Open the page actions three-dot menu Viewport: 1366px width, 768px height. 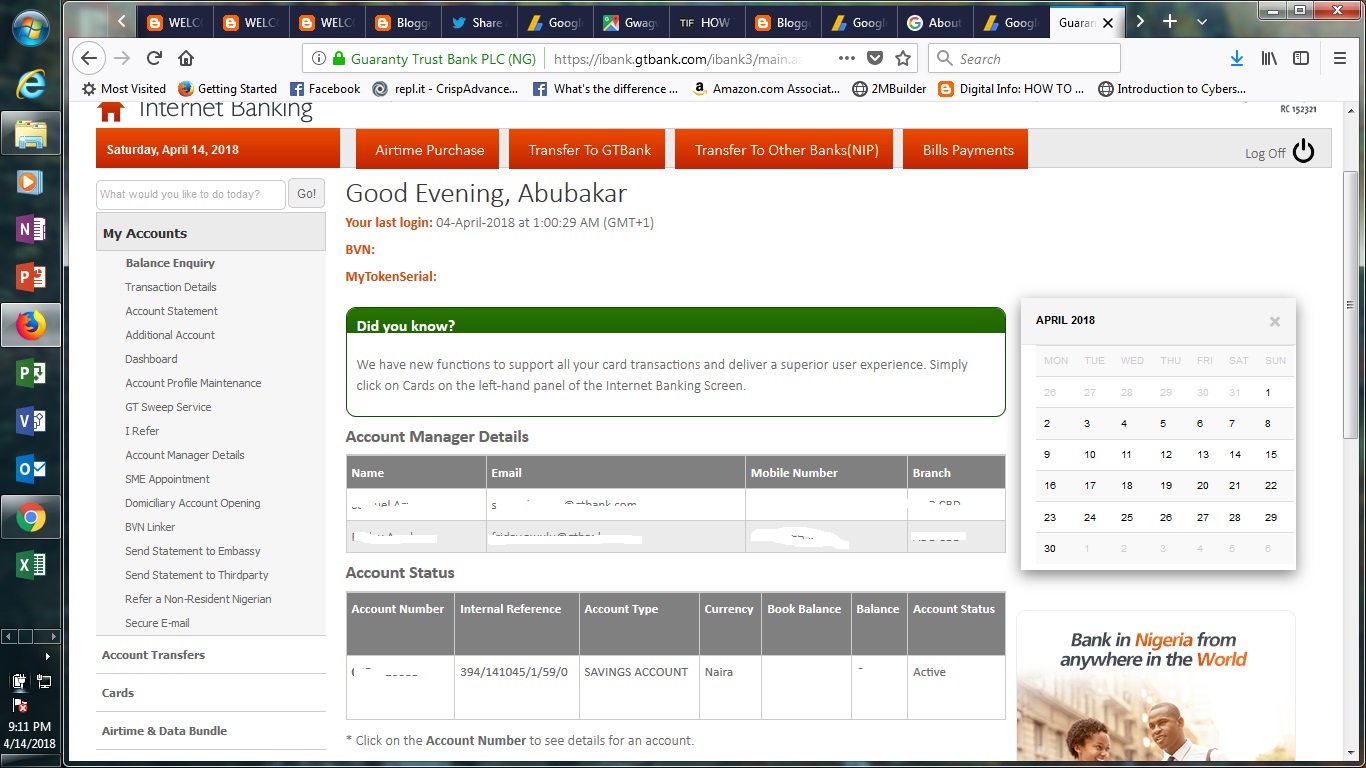click(x=846, y=58)
